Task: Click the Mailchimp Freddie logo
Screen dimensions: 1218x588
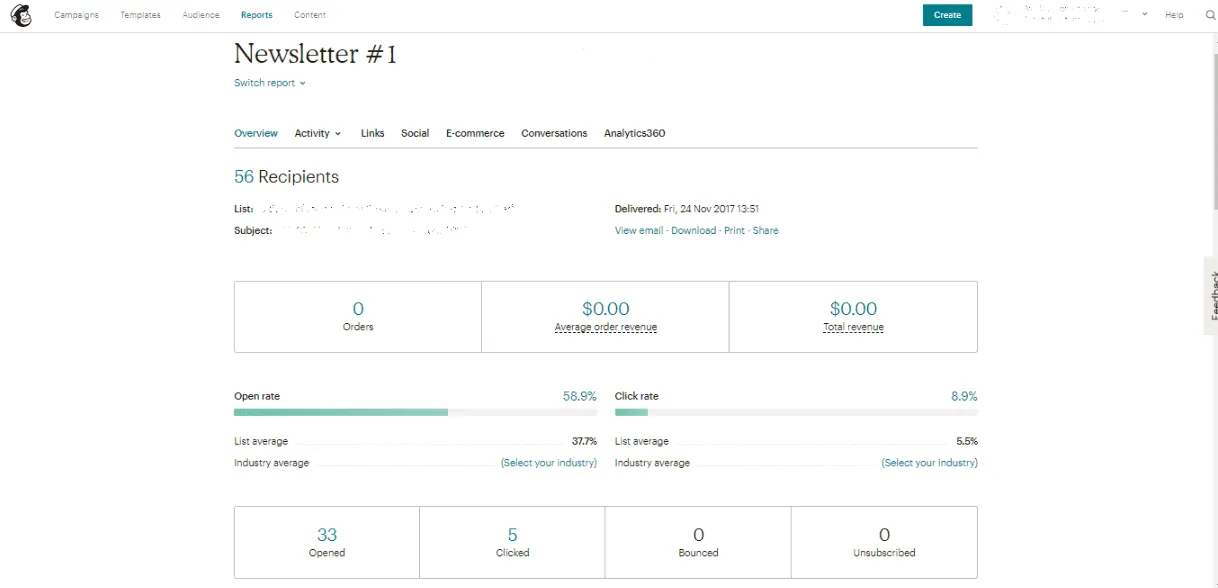Action: (21, 15)
